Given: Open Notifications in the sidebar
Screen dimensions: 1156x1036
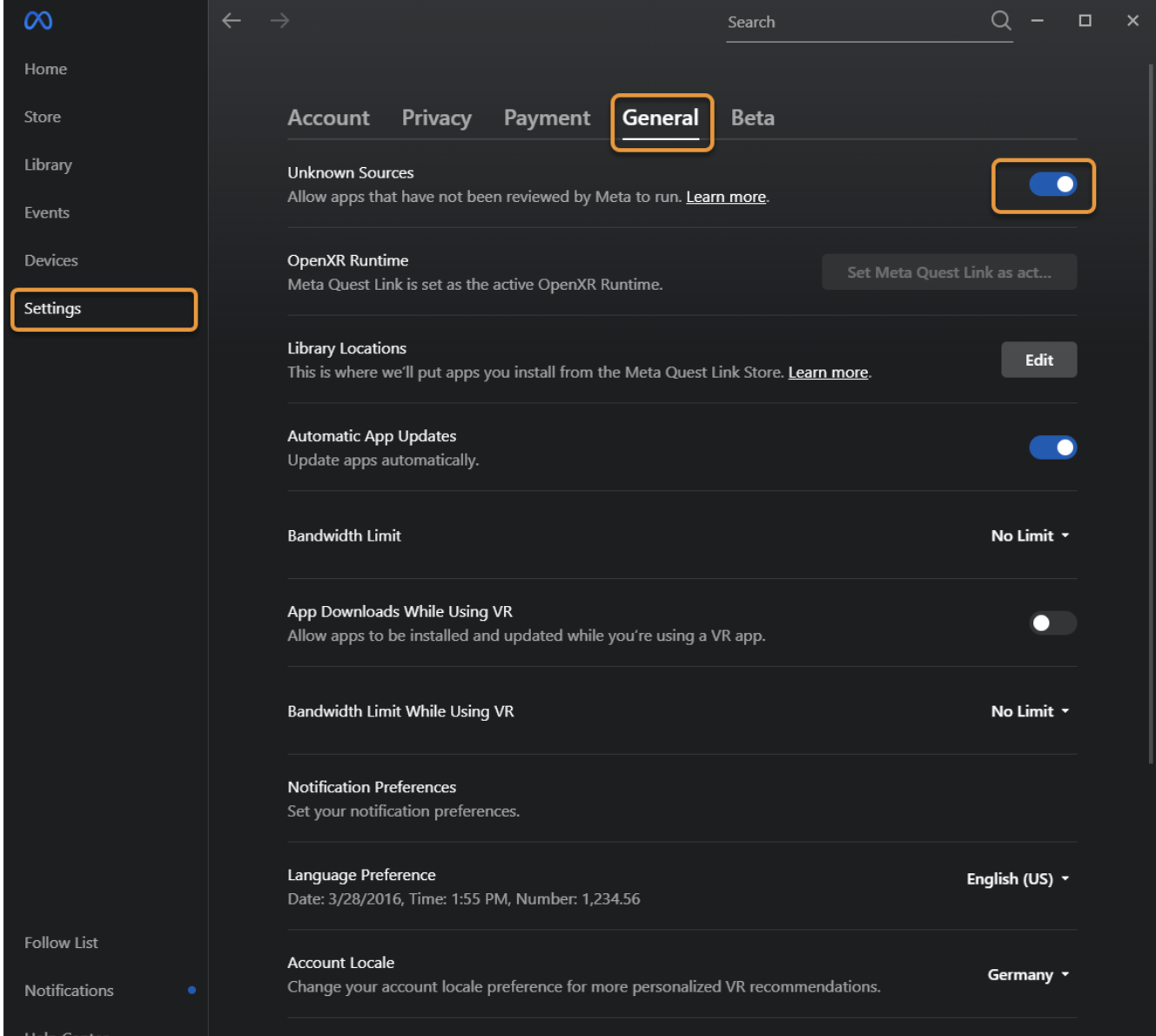Looking at the screenshot, I should tap(69, 990).
